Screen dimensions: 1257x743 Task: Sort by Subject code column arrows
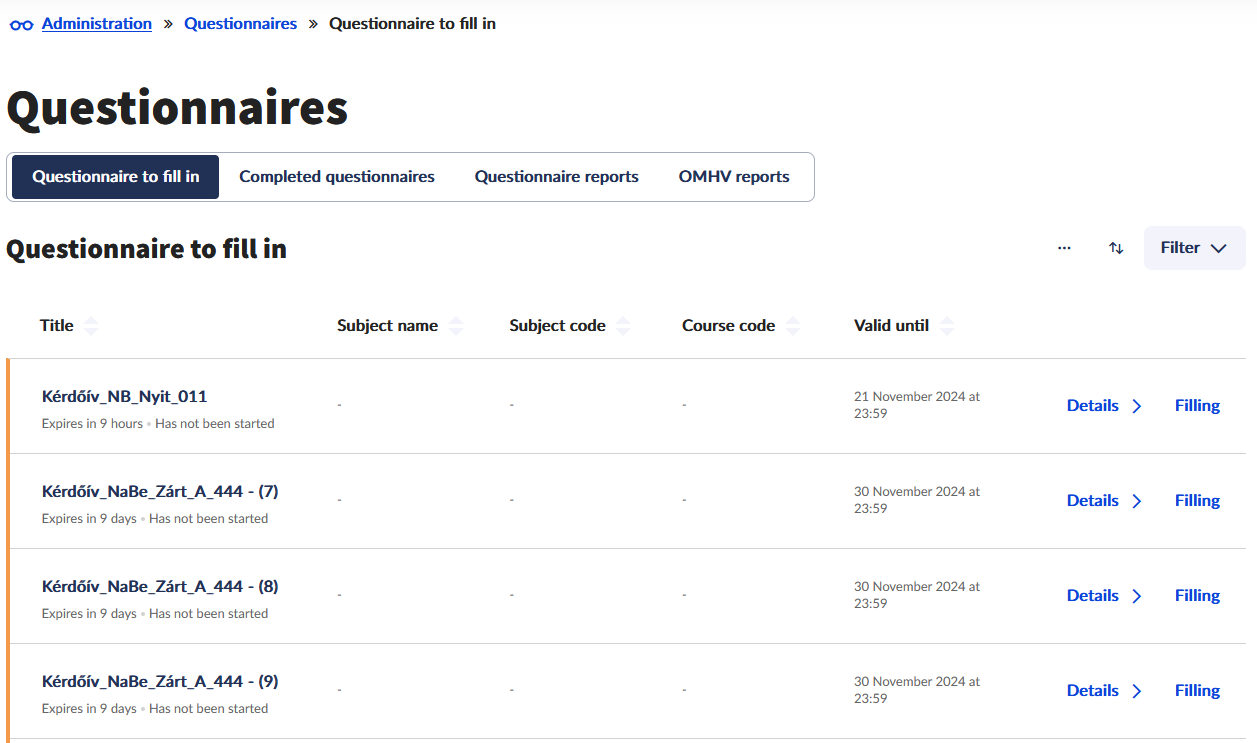tap(623, 326)
